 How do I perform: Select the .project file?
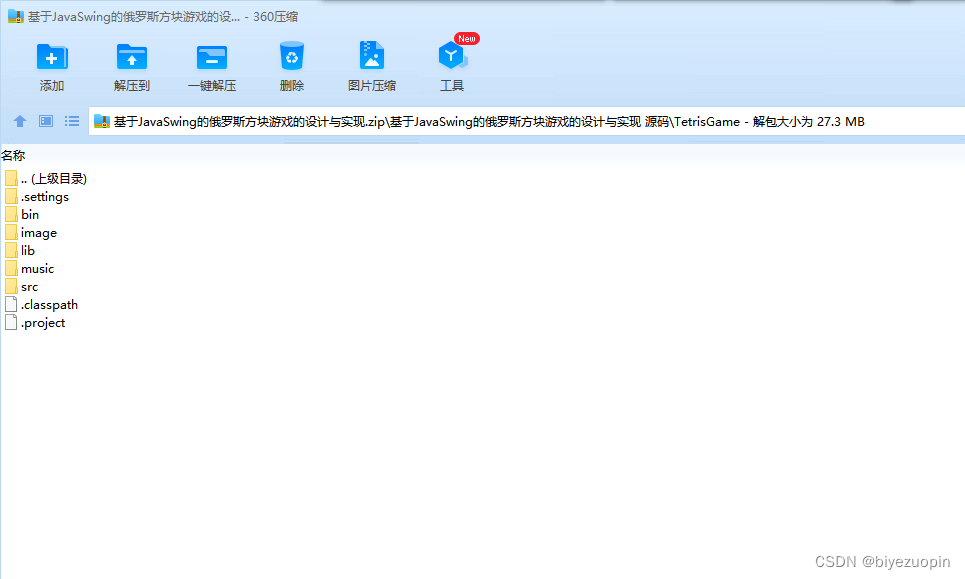[x=41, y=322]
